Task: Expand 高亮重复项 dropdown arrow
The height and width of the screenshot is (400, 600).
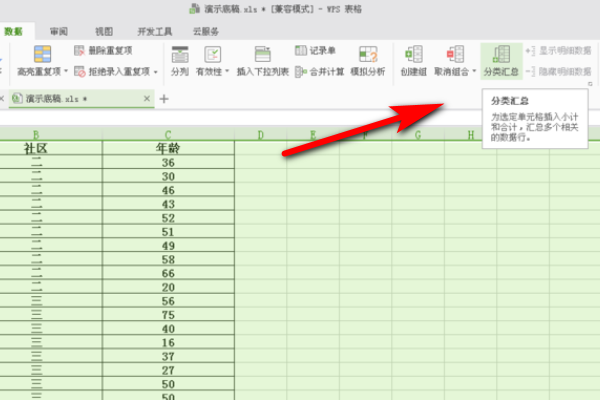Action: click(x=66, y=71)
